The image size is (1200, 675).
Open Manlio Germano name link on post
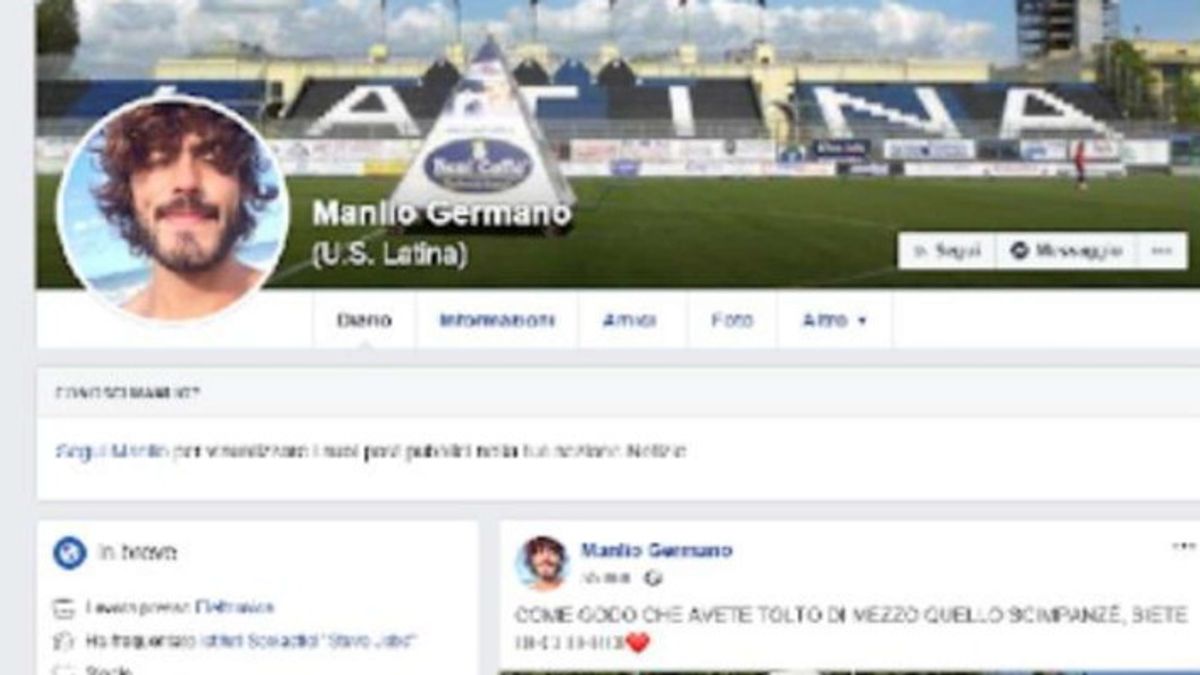[x=656, y=550]
